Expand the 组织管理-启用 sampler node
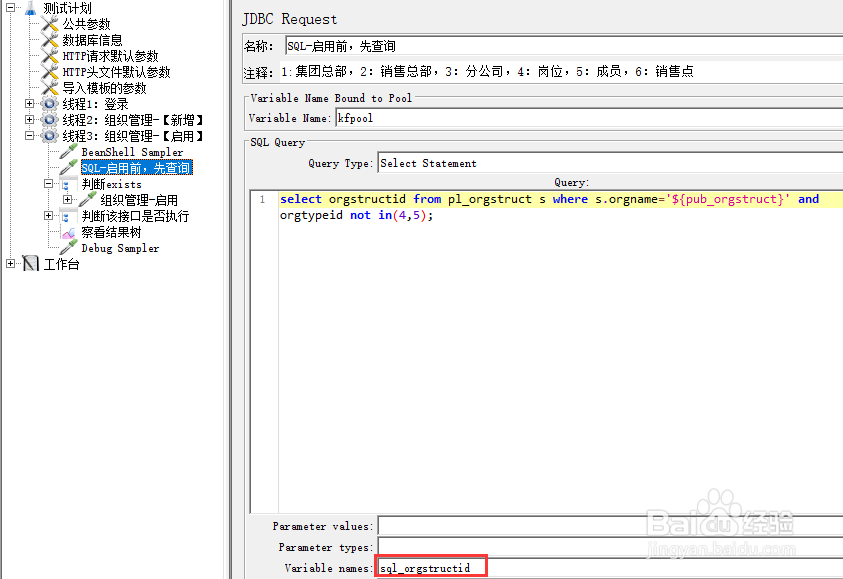Image resolution: width=843 pixels, height=579 pixels. pyautogui.click(x=68, y=200)
